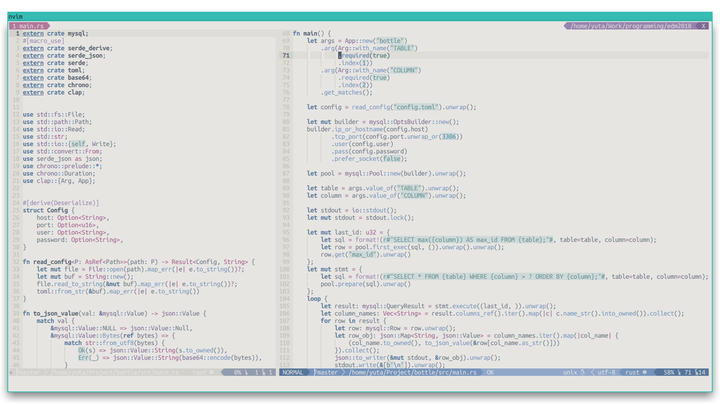
Task: Click the NORMAL mode indicator in statusline
Action: click(x=293, y=372)
